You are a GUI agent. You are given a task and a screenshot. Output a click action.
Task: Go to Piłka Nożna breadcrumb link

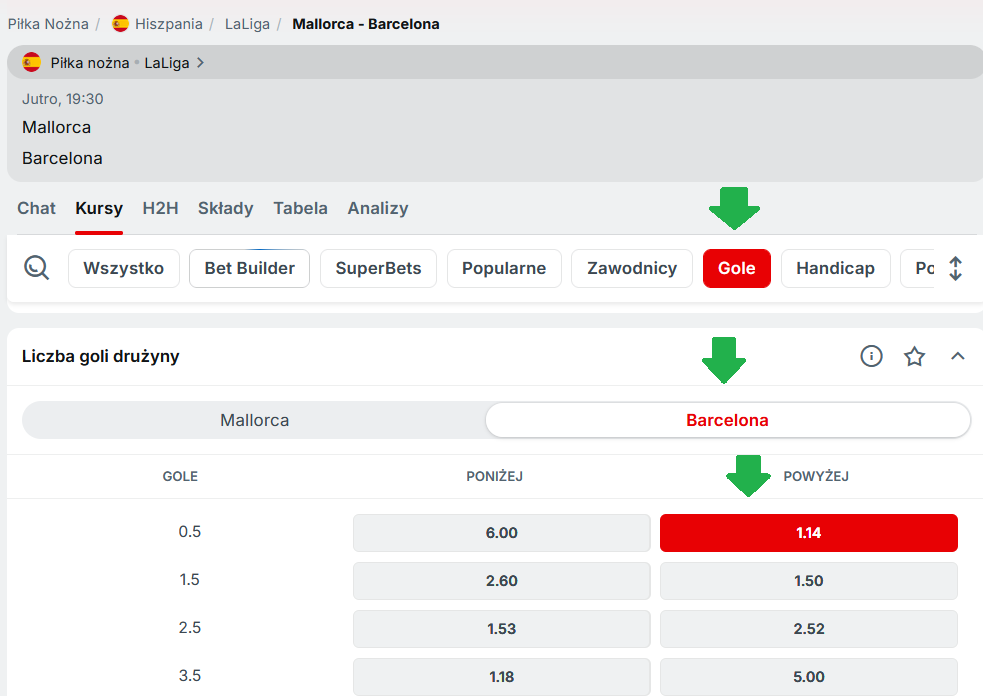48,23
